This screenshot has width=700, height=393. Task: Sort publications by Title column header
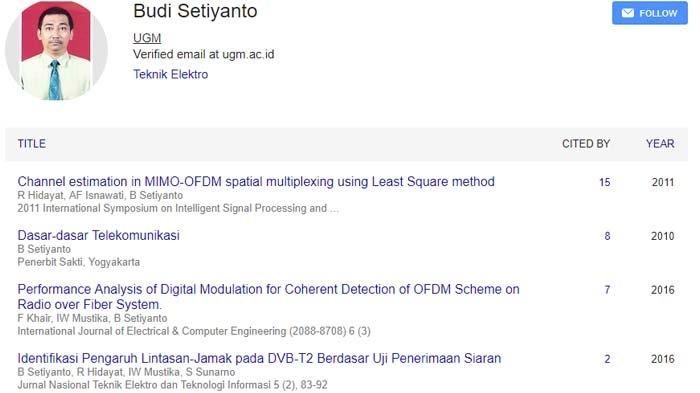click(32, 144)
